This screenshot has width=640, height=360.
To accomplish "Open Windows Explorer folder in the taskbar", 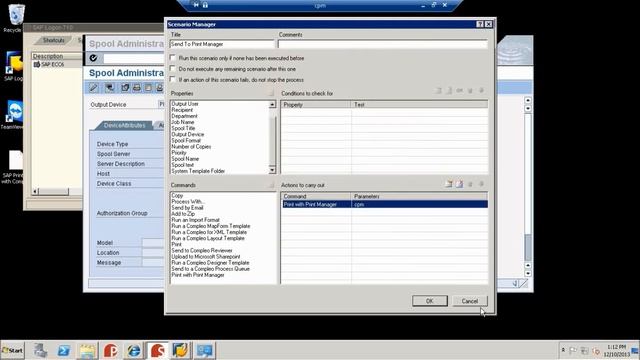I will tap(87, 350).
